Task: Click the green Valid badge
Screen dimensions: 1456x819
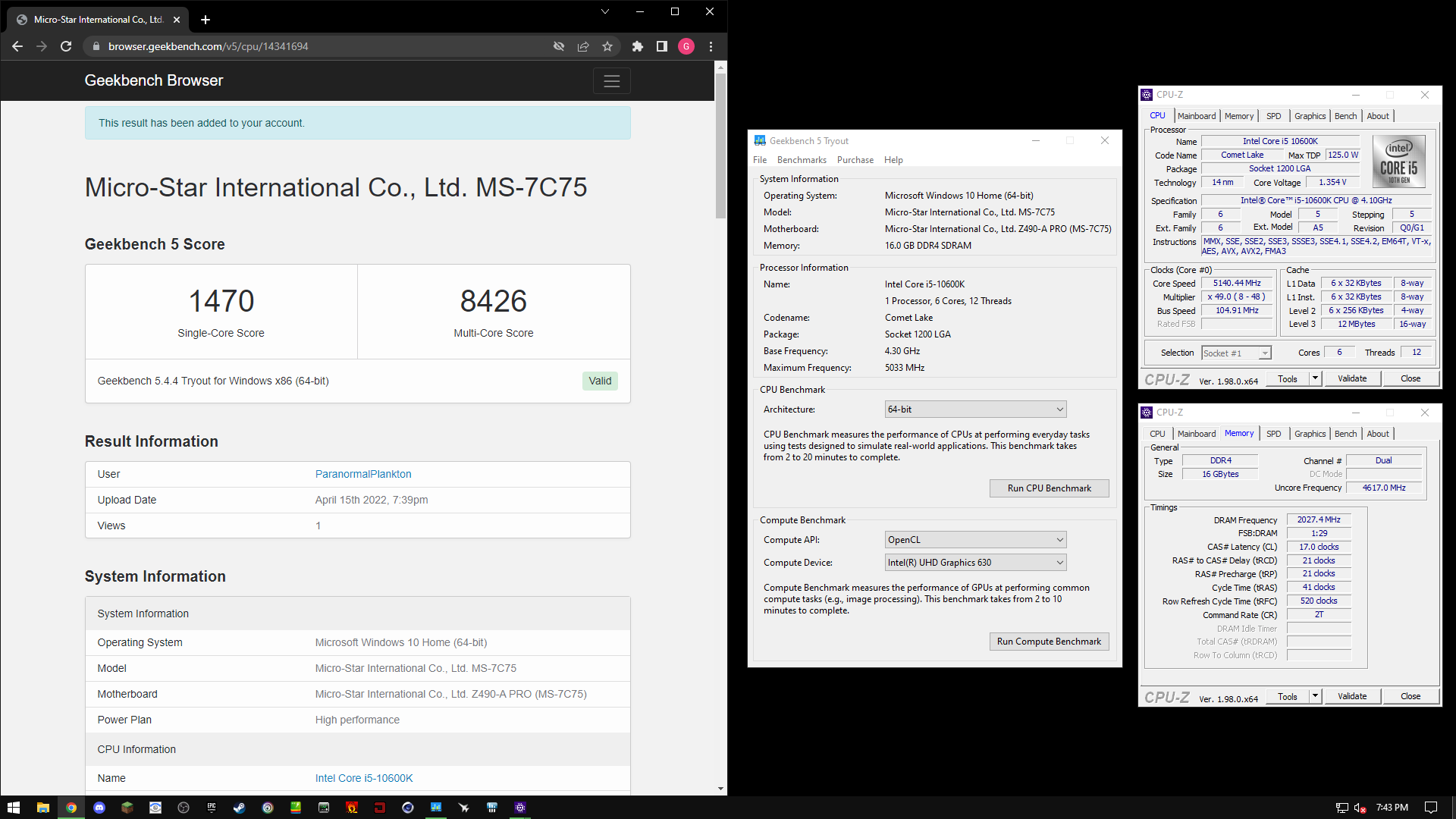Action: coord(600,381)
